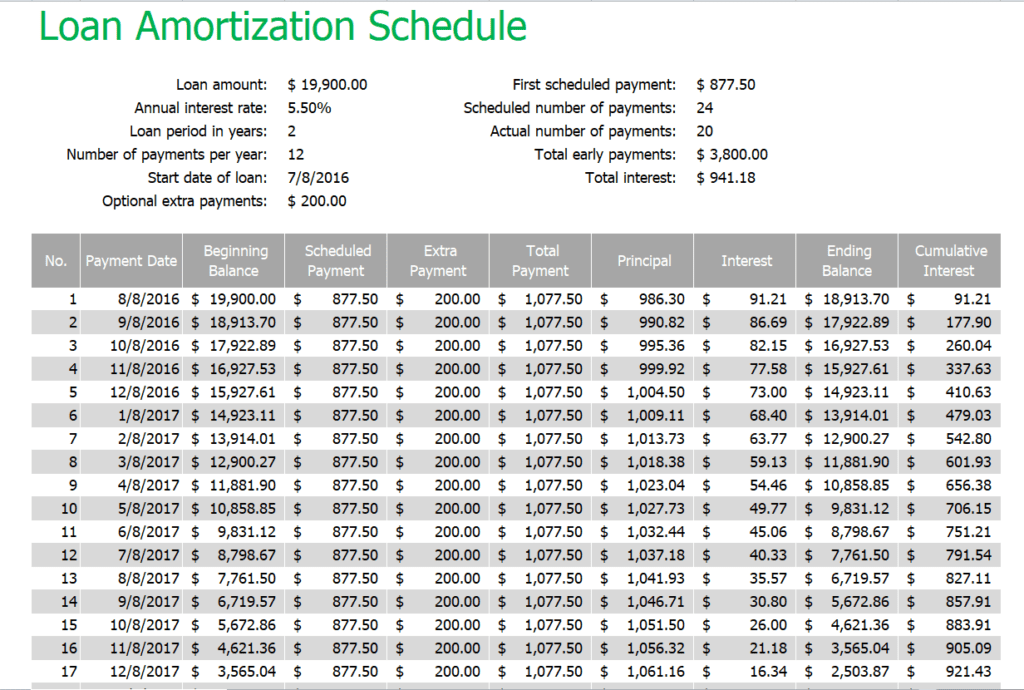This screenshot has width=1024, height=690.
Task: Click the loan amount value $19,900.00
Action: [327, 85]
